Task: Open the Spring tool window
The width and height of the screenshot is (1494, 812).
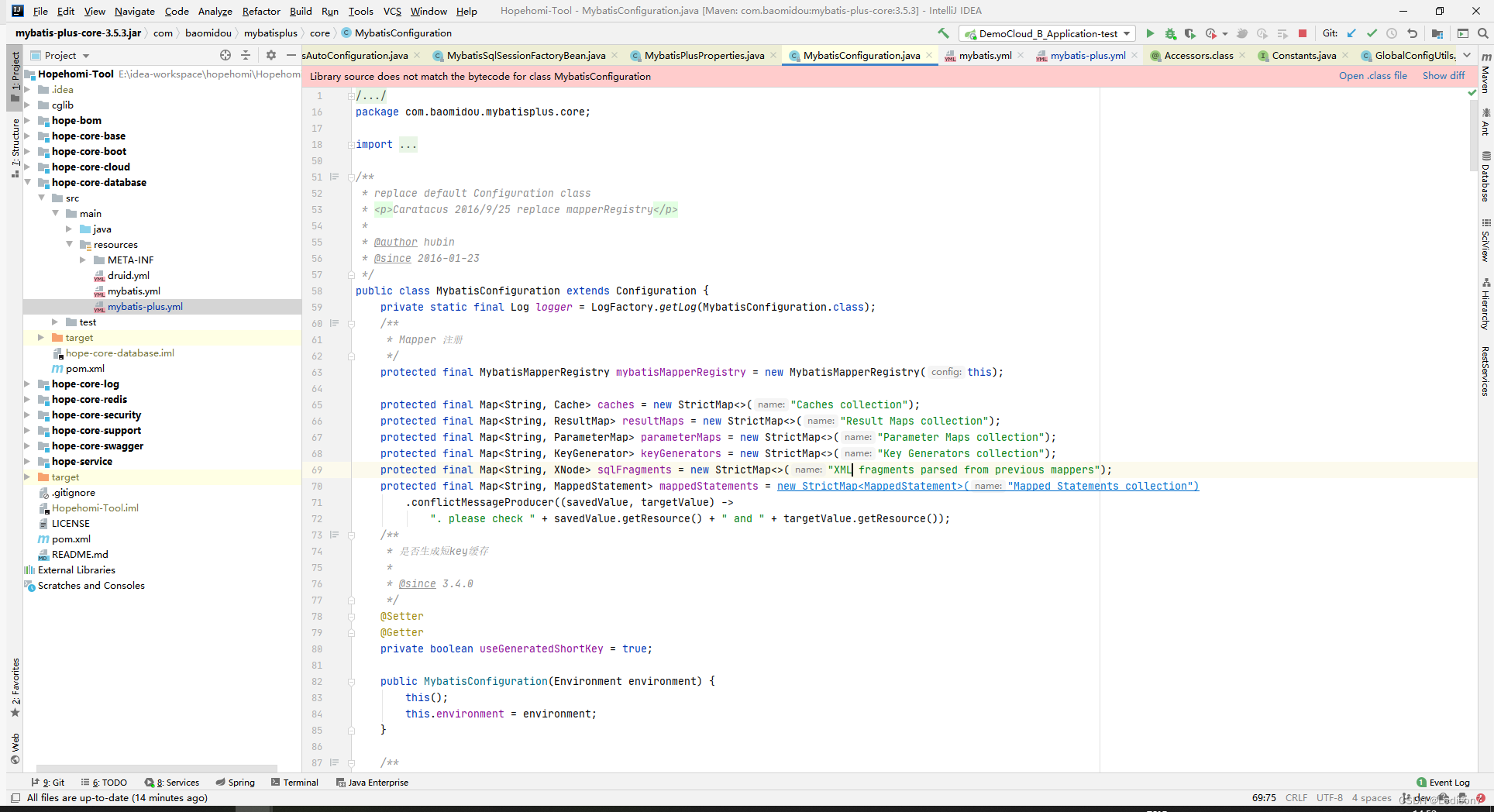Action: pos(236,783)
